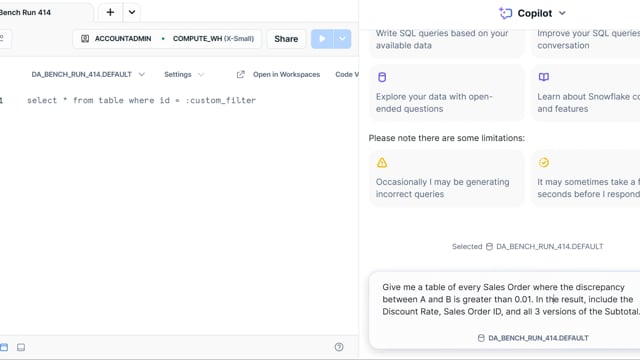Screen dimensions: 640x360
Task: Select Explore your data with open-ended questions
Action: pos(447,93)
